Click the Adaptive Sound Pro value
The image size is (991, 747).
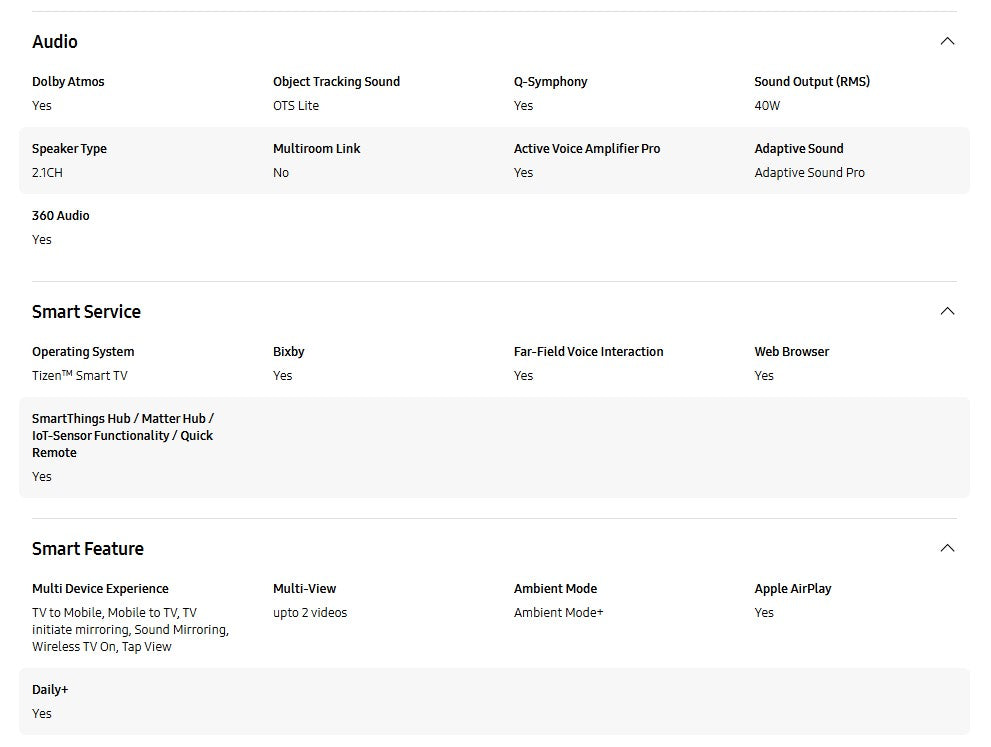point(809,173)
